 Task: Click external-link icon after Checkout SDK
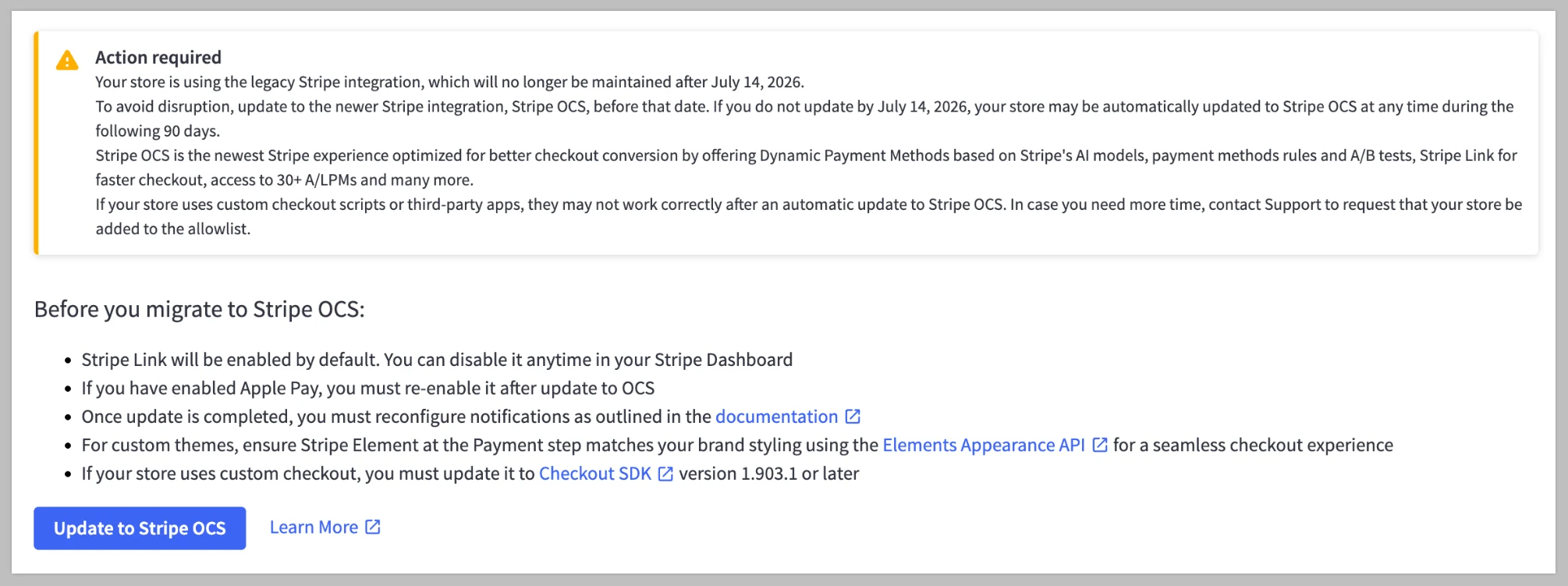click(665, 474)
